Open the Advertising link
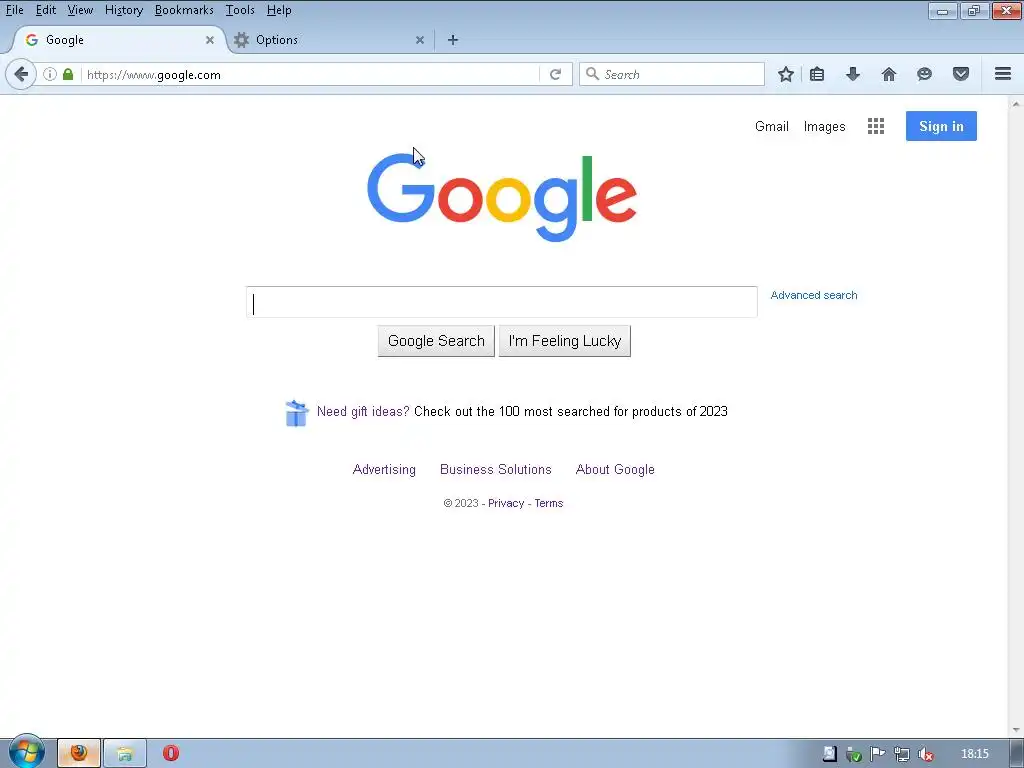 coord(384,470)
